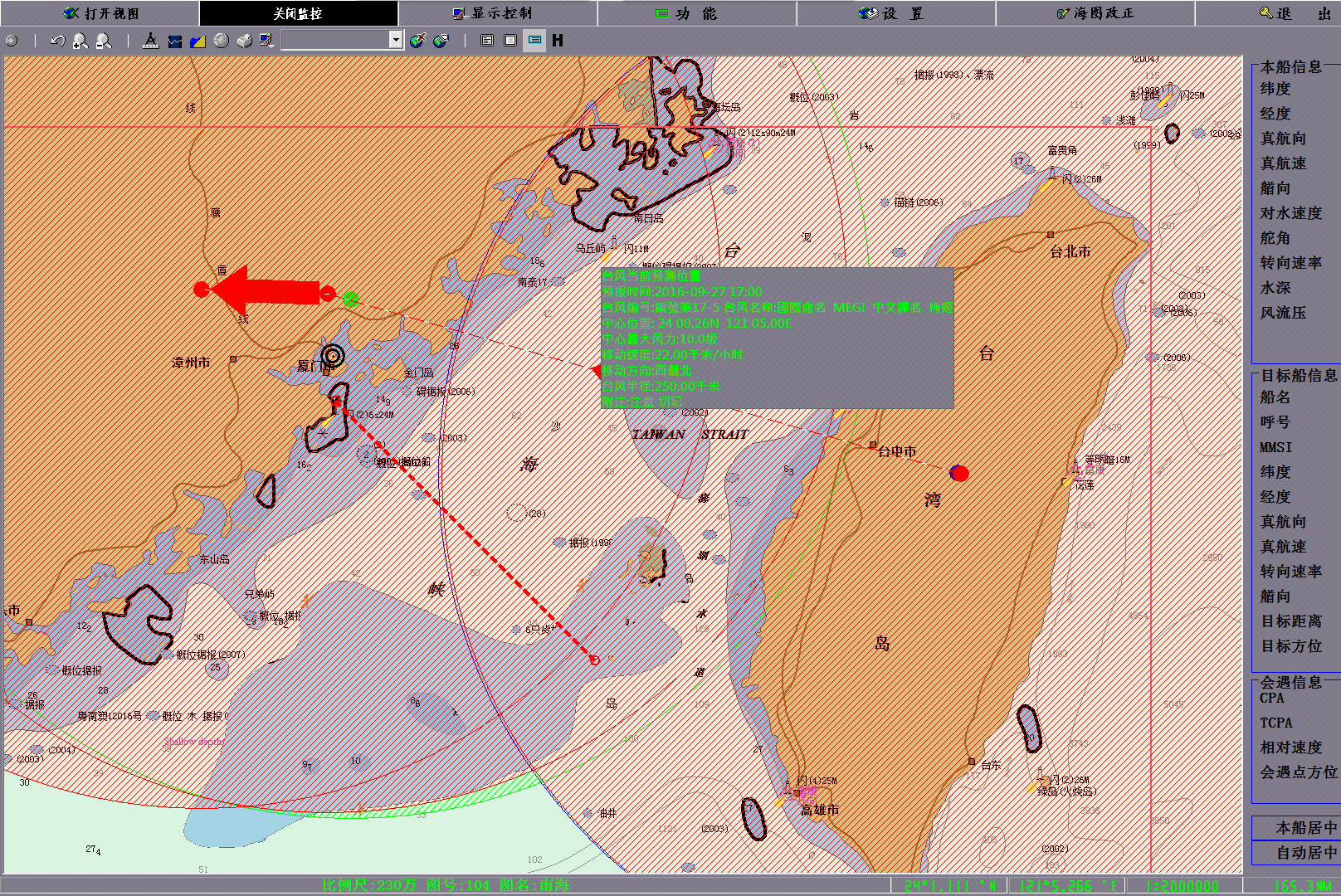Screen dimensions: 1341x896
Task: Click the 富贵角 label on chart
Action: coord(1062,150)
